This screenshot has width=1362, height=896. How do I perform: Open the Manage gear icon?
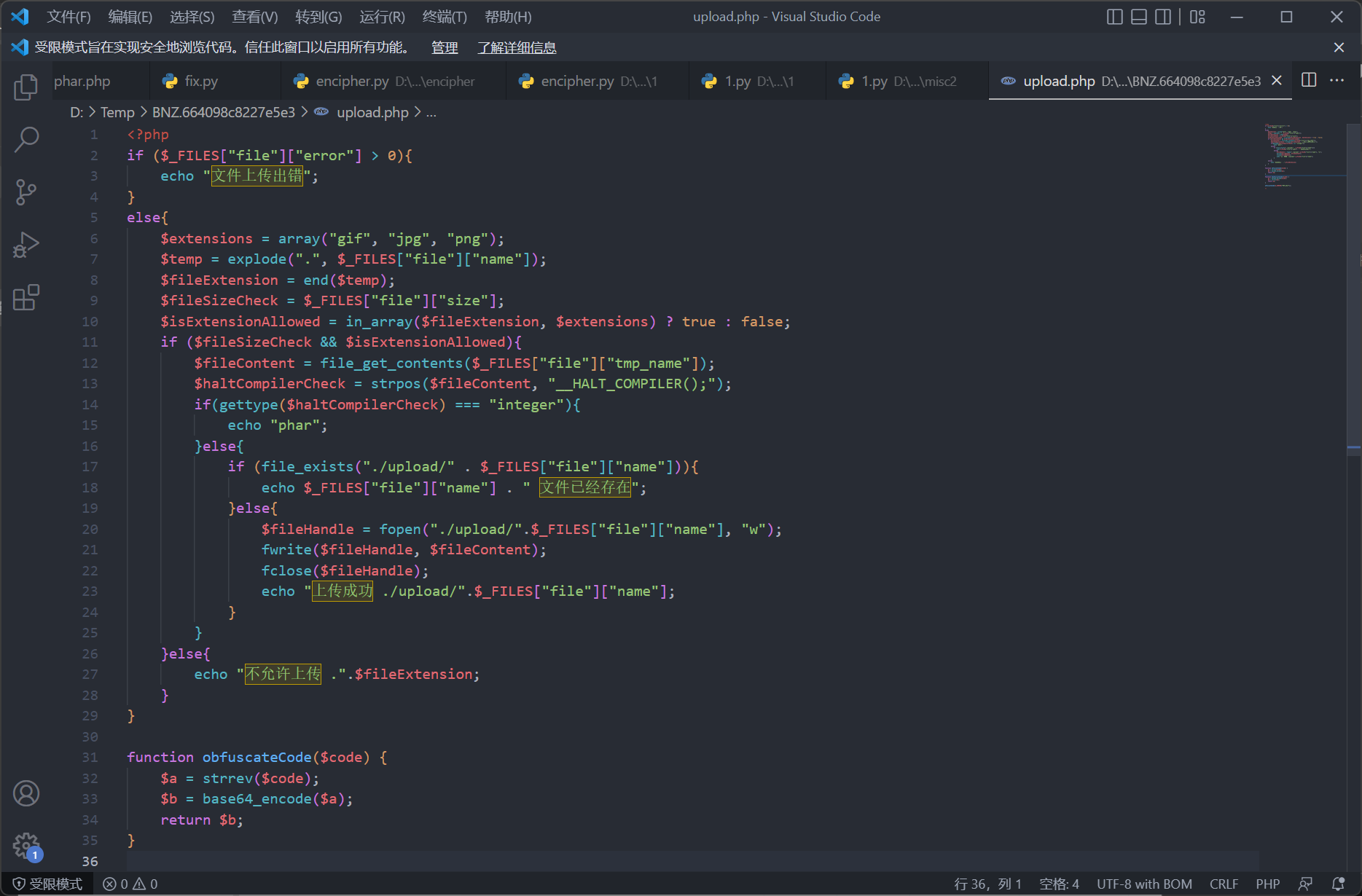point(26,846)
